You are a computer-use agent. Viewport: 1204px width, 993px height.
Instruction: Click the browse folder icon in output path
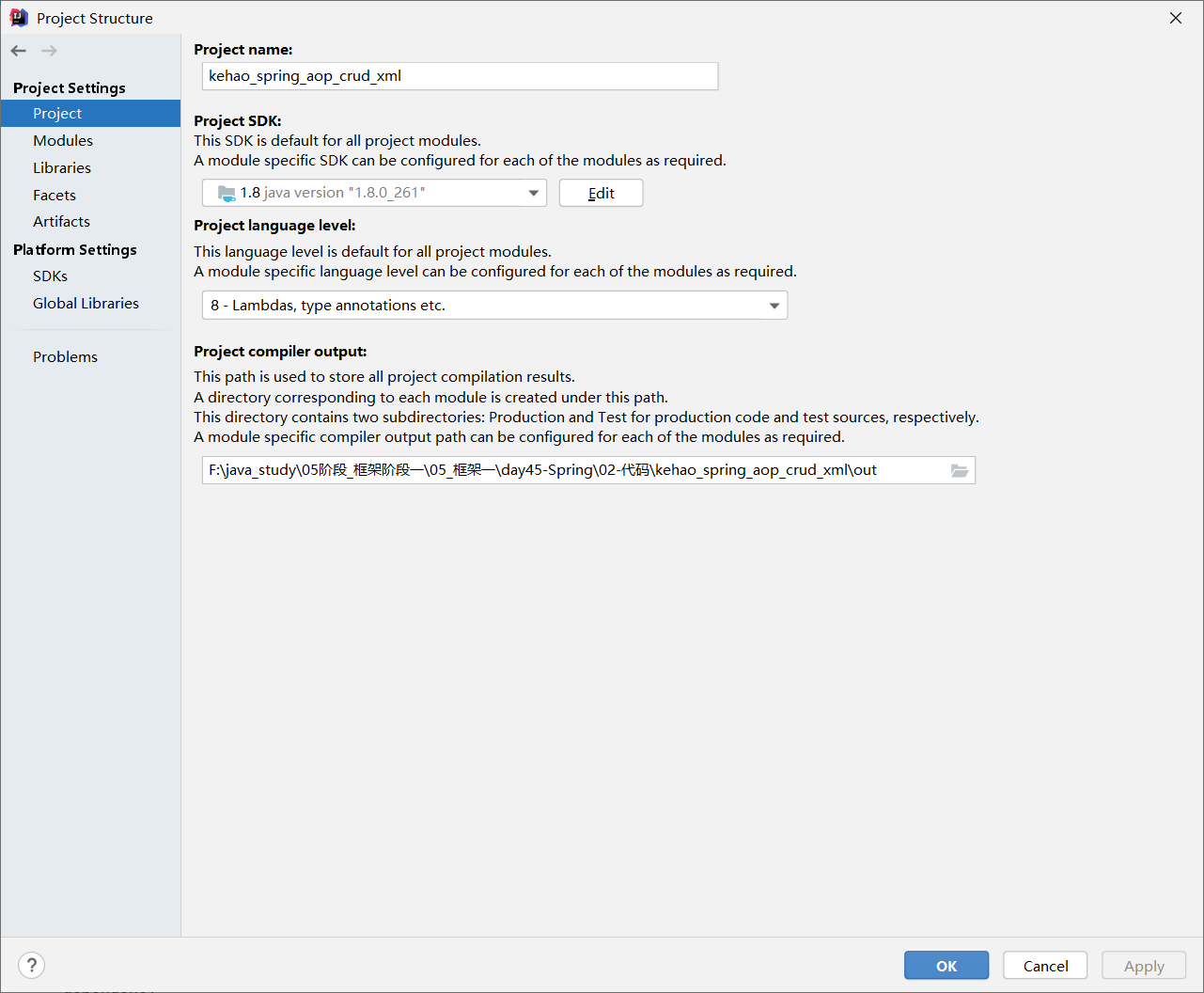(960, 470)
